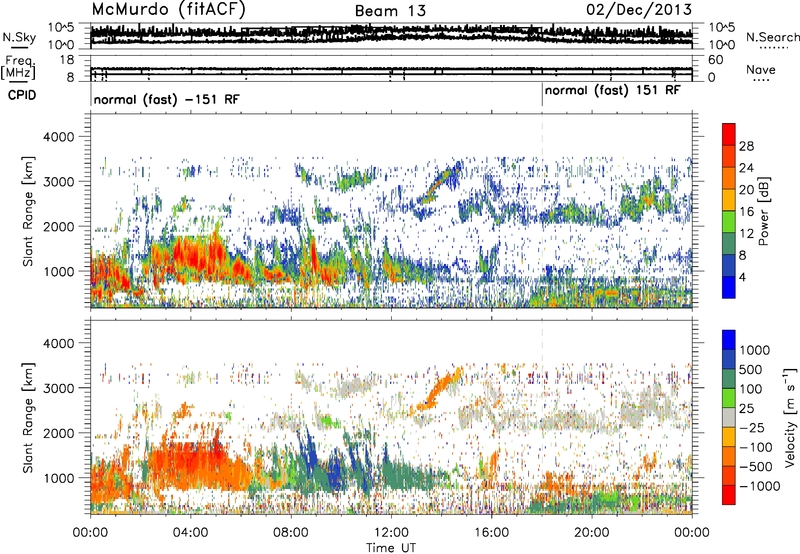Screen dimensions: 800x554
Task: Click the "-1000" label on Velocity scale
Action: pyautogui.click(x=759, y=486)
